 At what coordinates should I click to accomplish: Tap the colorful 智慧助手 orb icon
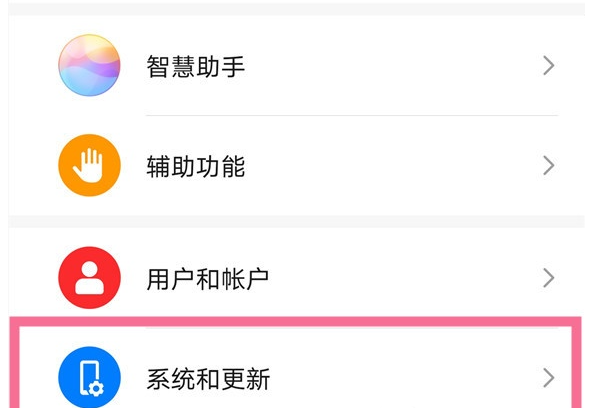pos(89,65)
